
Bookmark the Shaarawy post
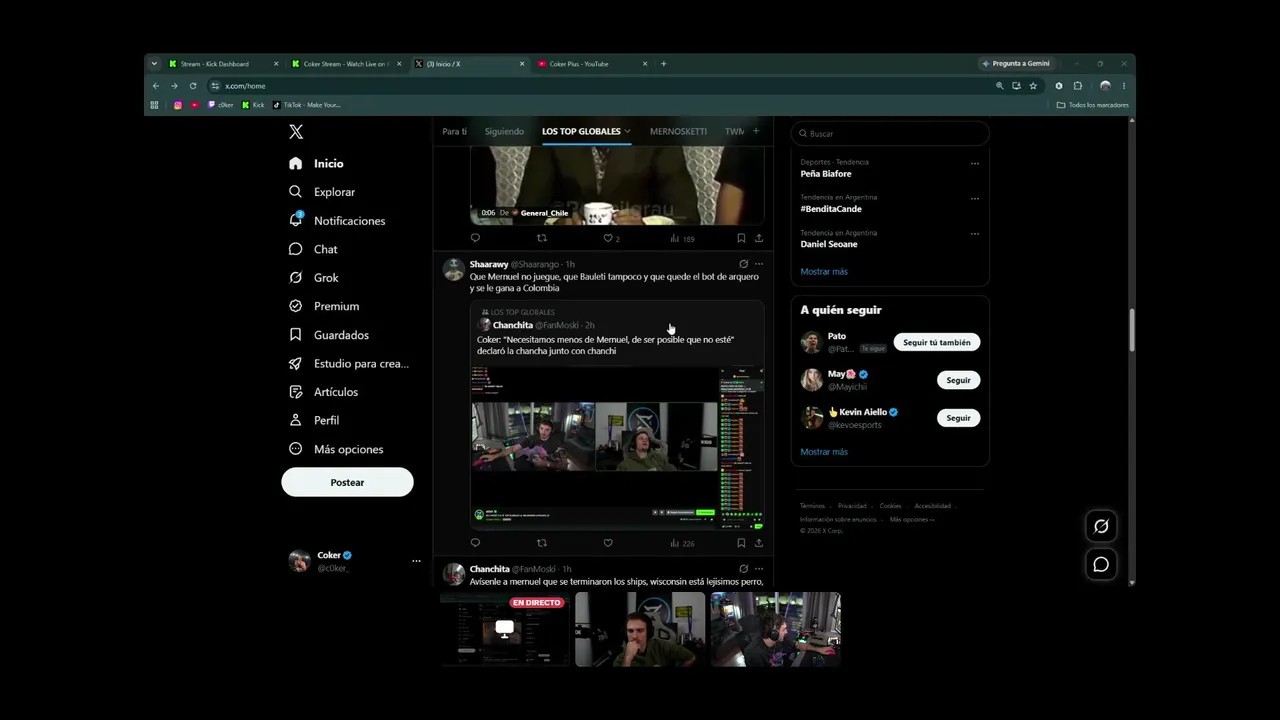741,543
